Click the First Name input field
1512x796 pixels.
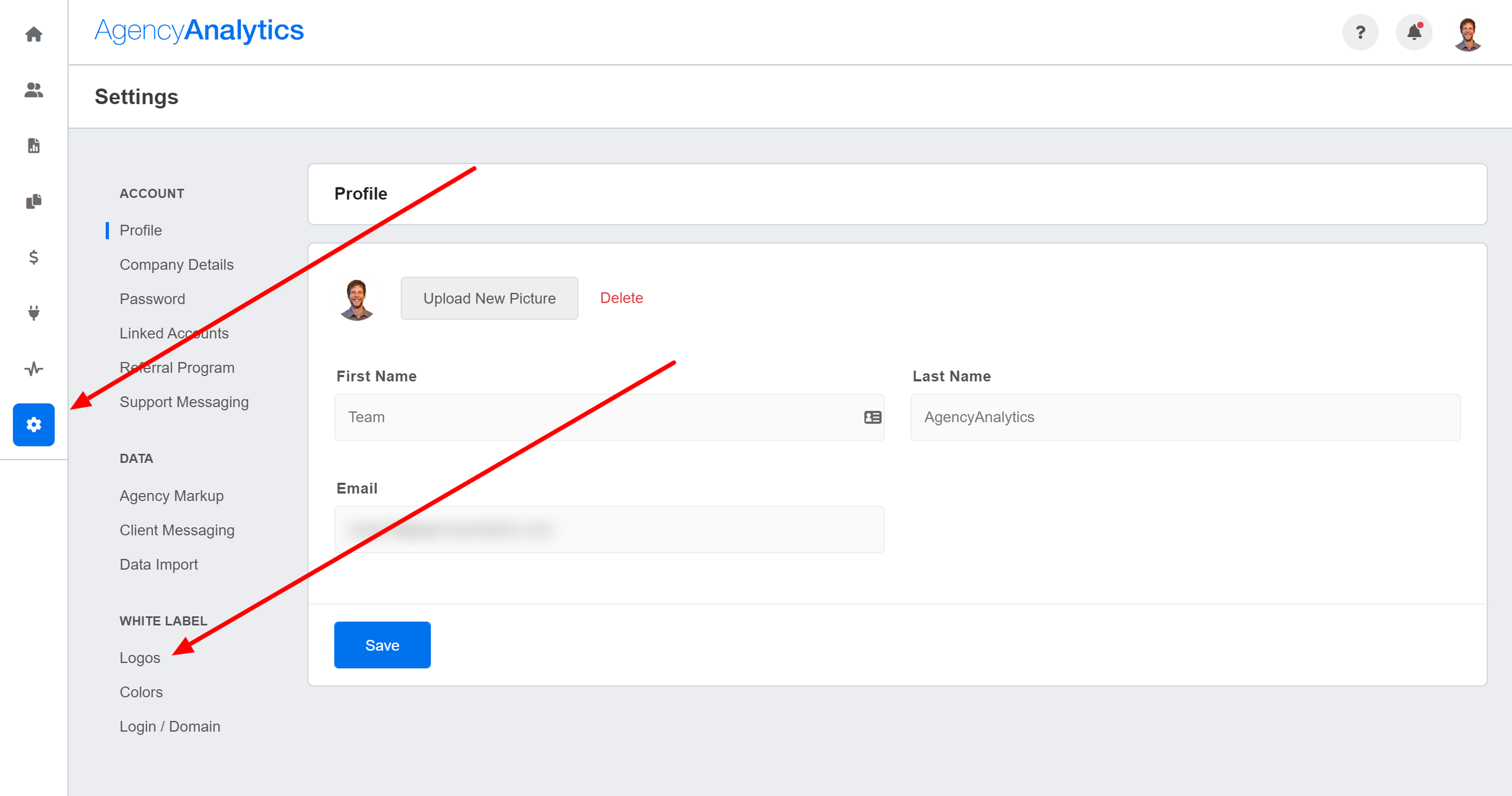point(609,417)
